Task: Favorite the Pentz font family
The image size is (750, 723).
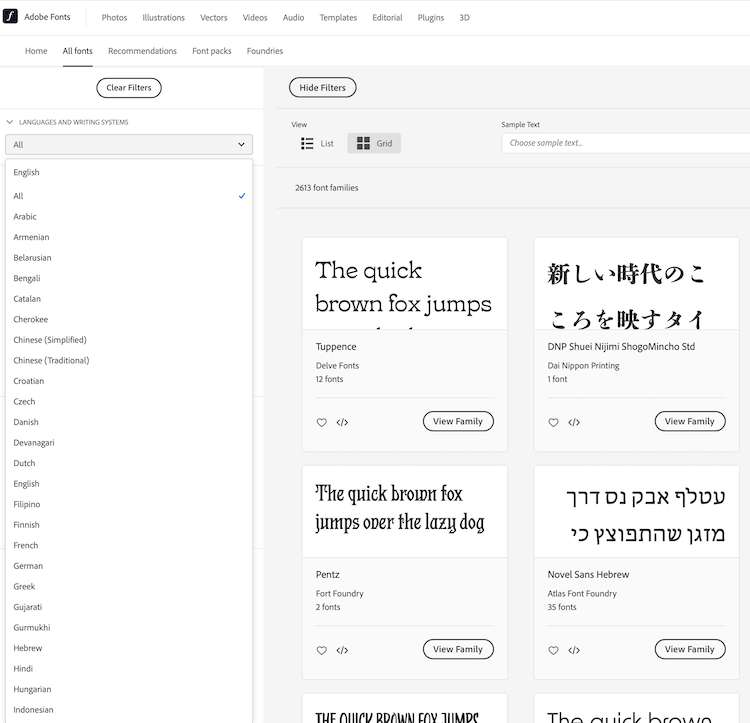Action: tap(321, 650)
